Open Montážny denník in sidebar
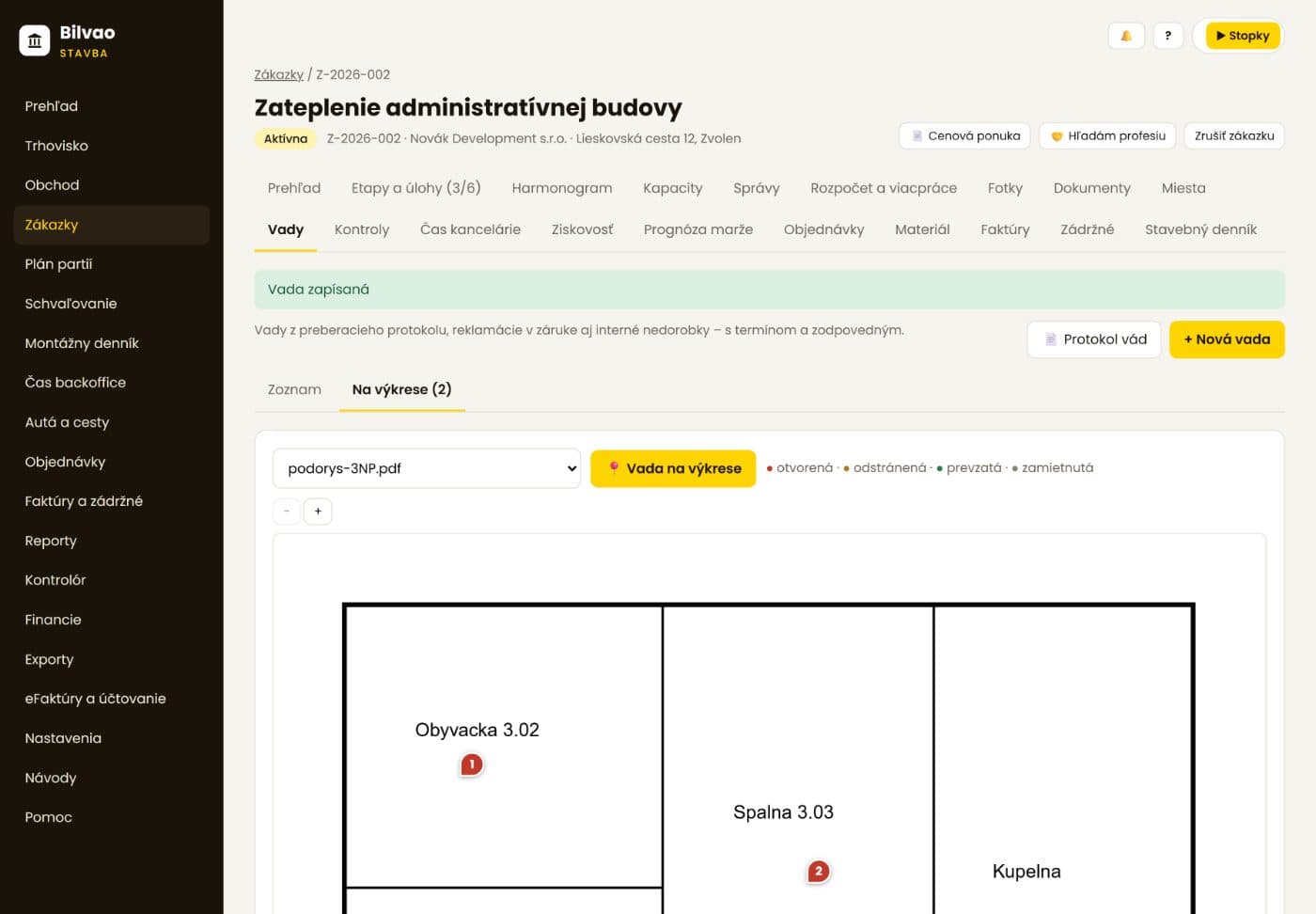1316x914 pixels. pyautogui.click(x=111, y=343)
